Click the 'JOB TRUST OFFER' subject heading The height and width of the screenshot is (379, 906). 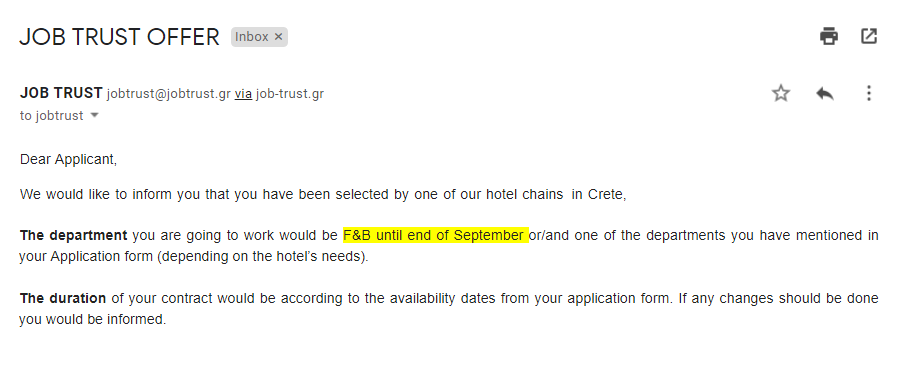point(120,37)
